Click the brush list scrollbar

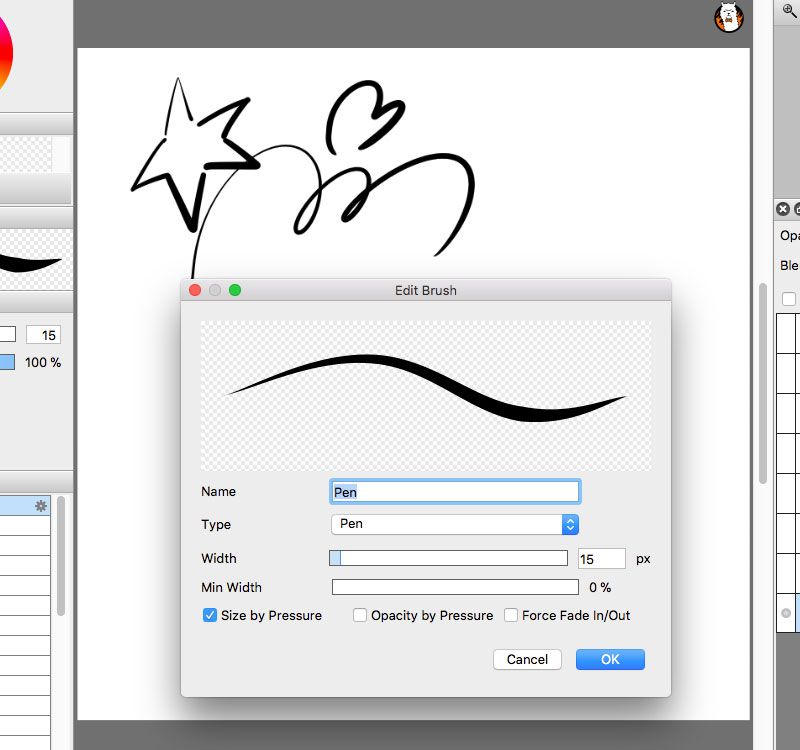tap(61, 556)
